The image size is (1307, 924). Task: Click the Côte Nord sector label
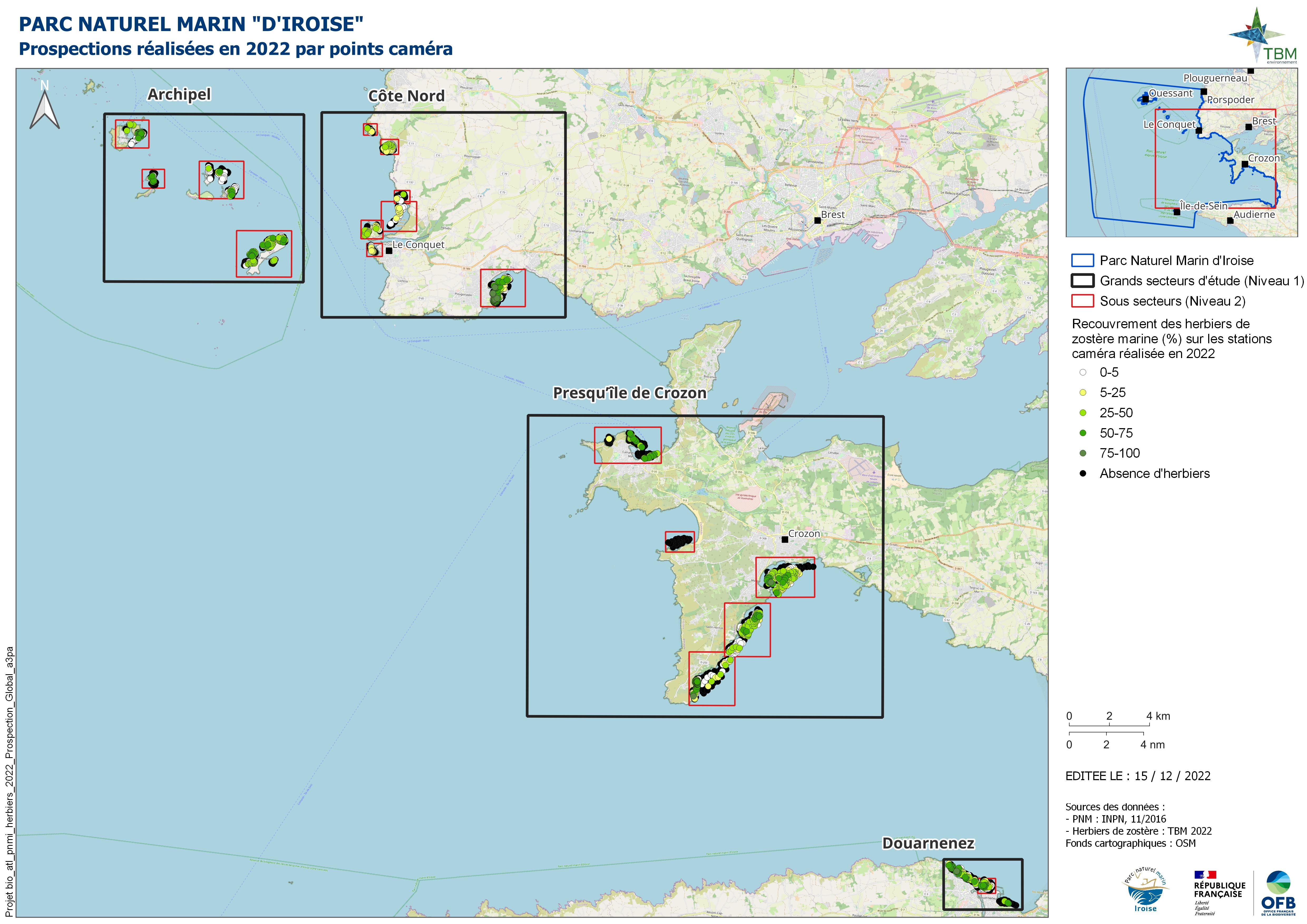(406, 96)
